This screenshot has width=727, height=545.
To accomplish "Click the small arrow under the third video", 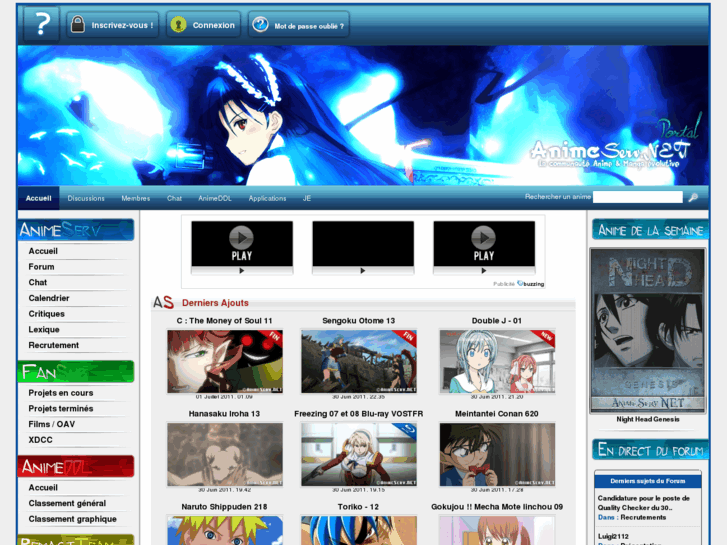I will (x=484, y=271).
